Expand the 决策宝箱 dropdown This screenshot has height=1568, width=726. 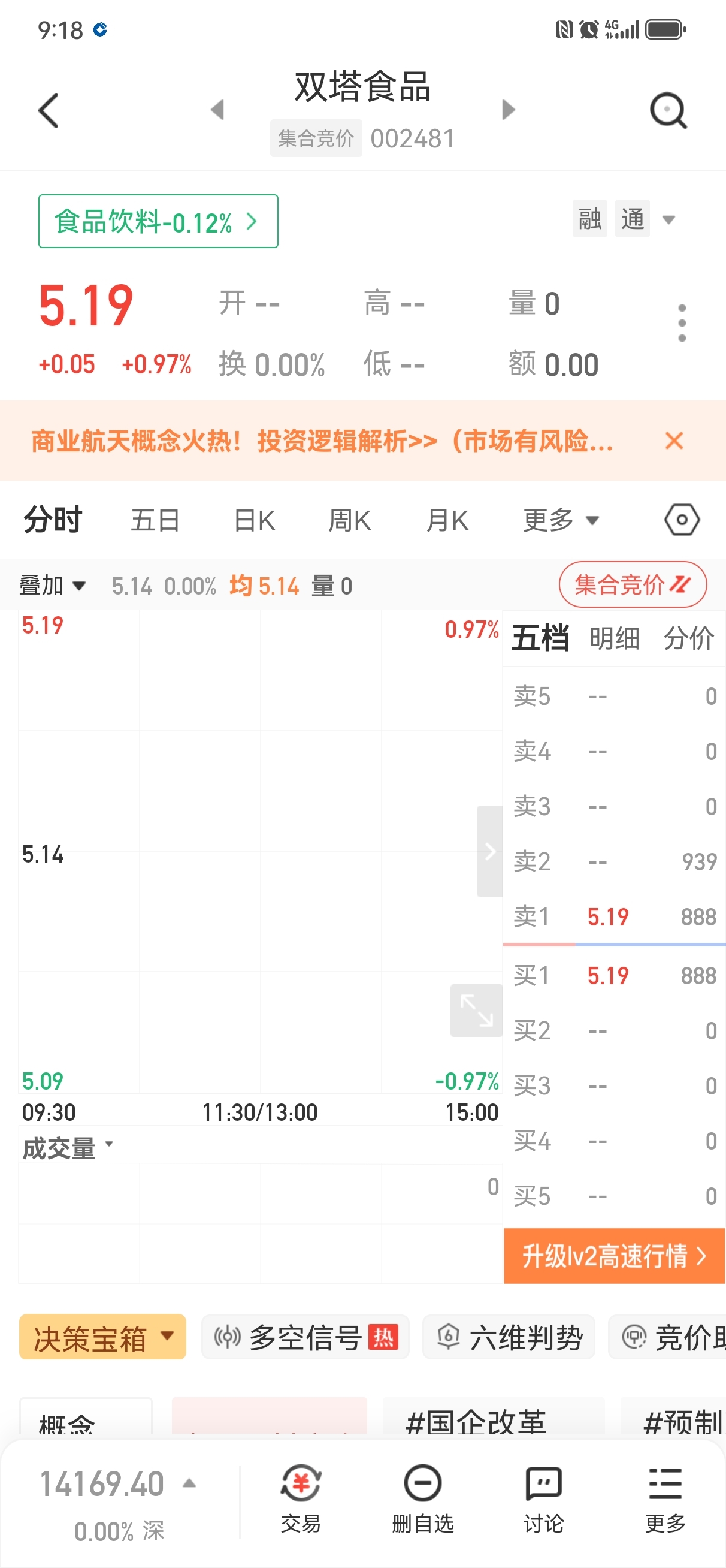pos(102,1337)
